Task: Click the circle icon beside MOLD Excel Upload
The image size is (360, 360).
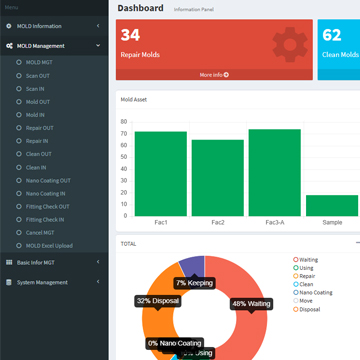Action: (19, 246)
